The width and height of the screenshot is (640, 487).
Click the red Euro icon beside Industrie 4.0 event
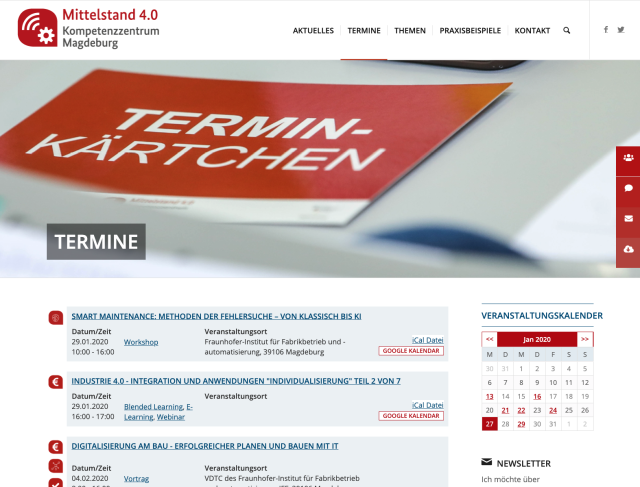pyautogui.click(x=56, y=382)
